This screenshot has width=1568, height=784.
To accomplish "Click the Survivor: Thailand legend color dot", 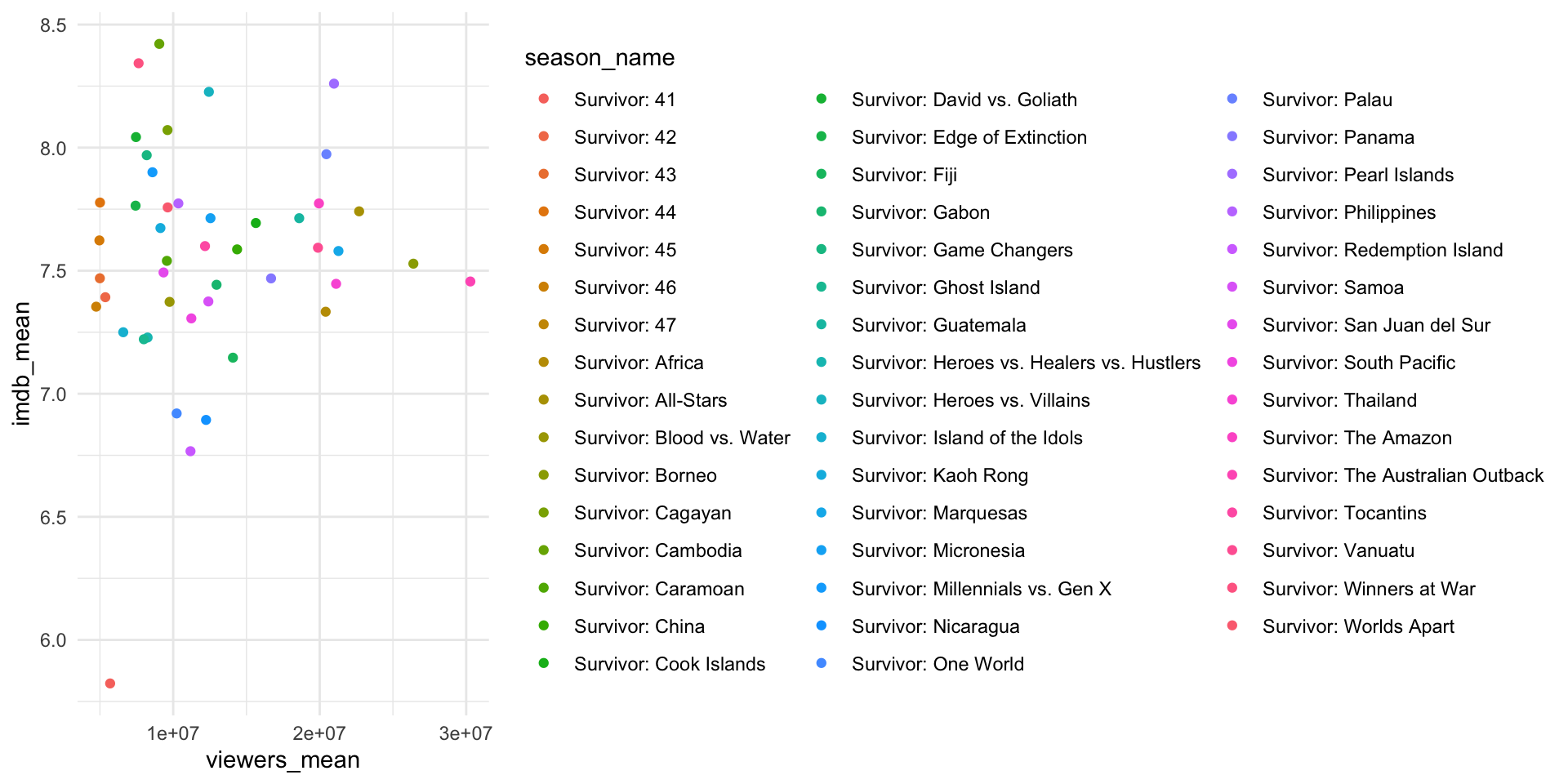I will pyautogui.click(x=1232, y=400).
